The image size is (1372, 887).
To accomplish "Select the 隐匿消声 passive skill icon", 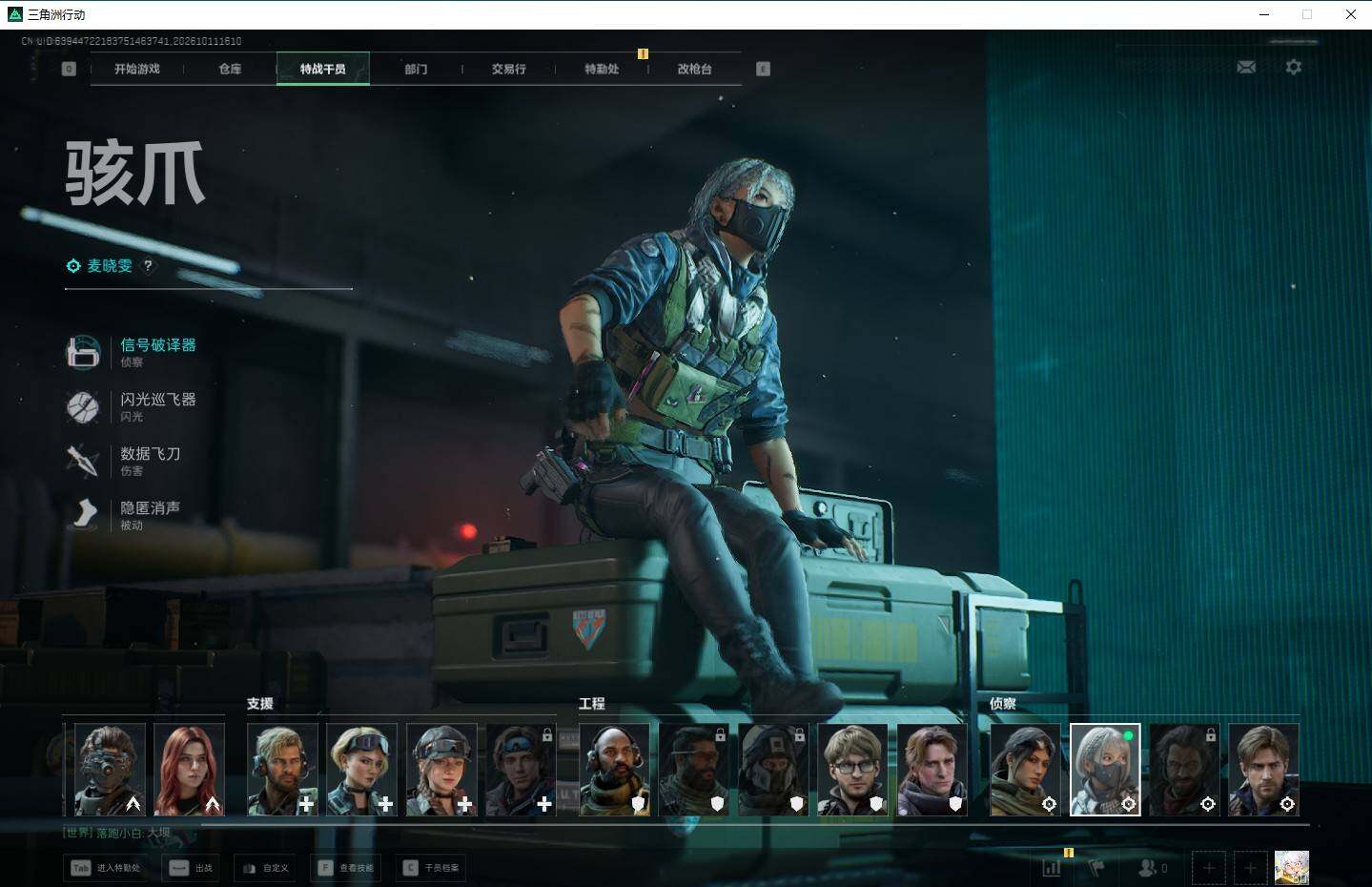I will tap(83, 515).
